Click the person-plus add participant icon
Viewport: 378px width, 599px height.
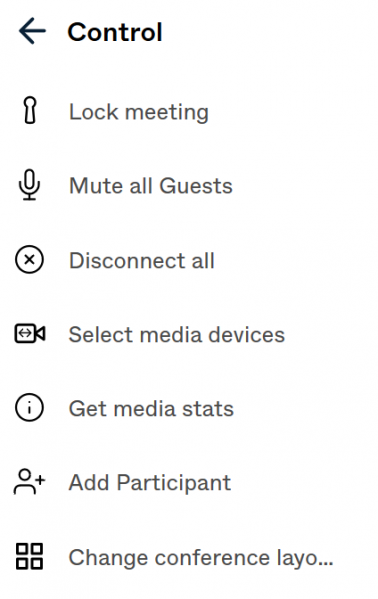(29, 482)
